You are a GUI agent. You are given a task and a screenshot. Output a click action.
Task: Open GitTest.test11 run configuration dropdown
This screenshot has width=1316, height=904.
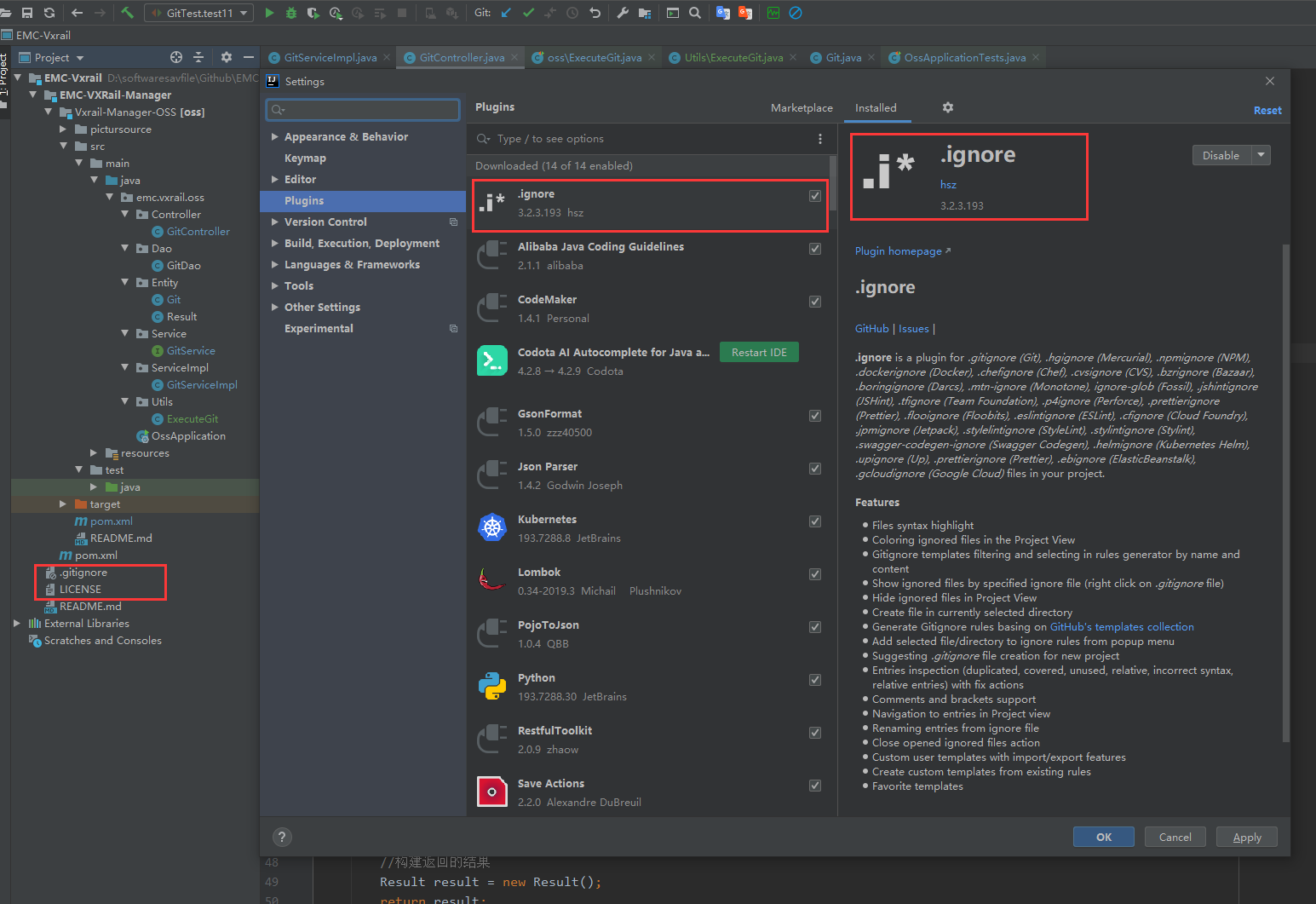tap(199, 13)
